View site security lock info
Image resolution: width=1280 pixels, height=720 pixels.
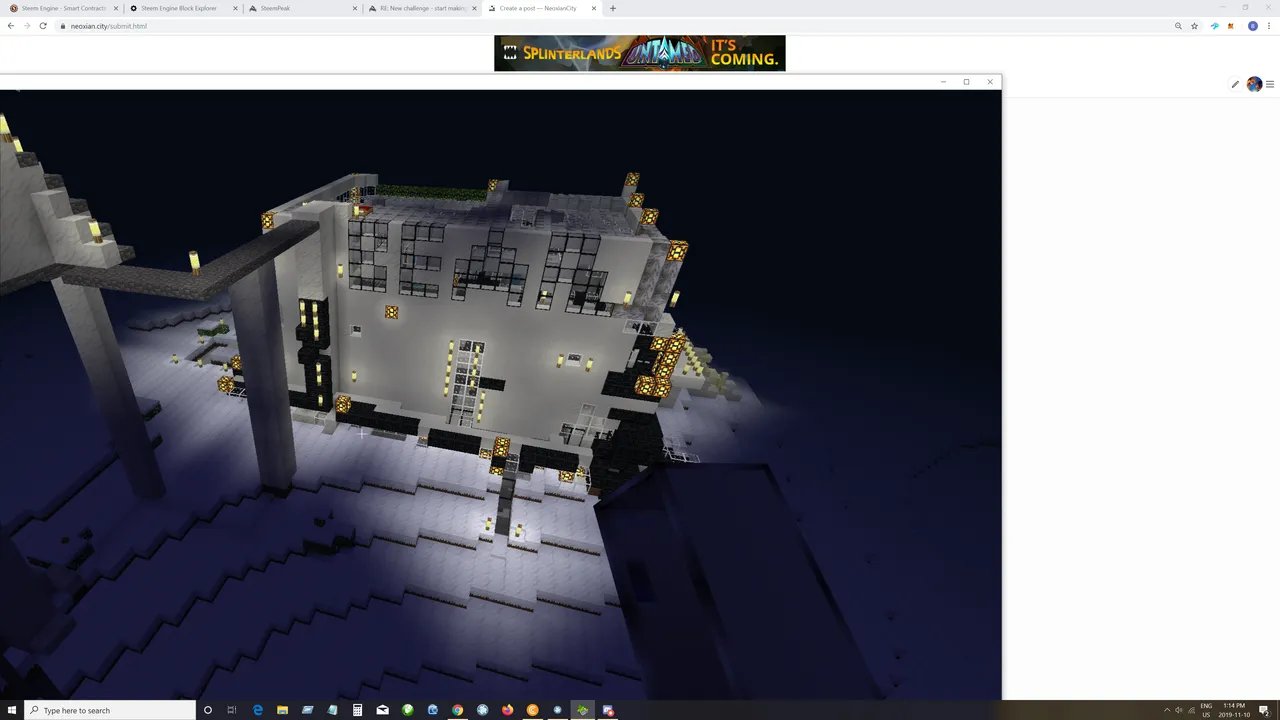click(x=63, y=26)
